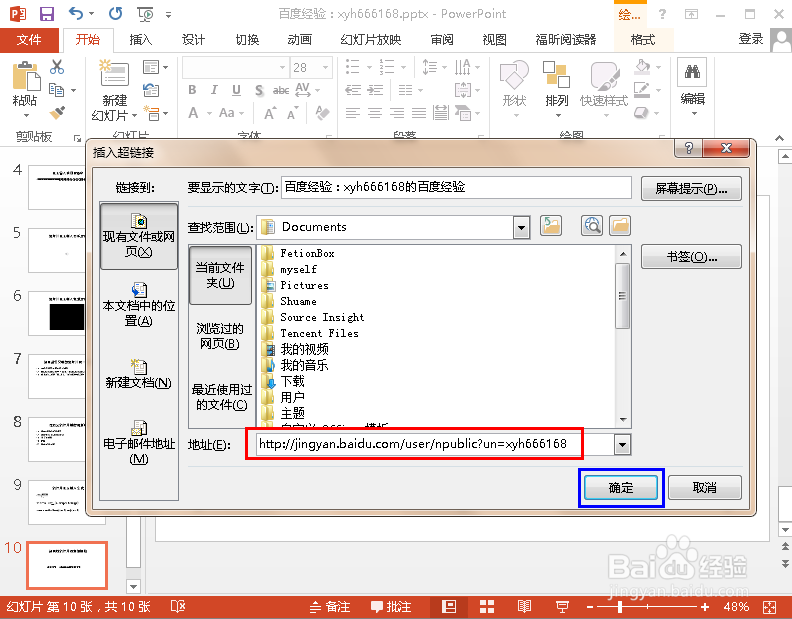Open the Arrange objects icon
The image size is (792, 619).
[556, 75]
